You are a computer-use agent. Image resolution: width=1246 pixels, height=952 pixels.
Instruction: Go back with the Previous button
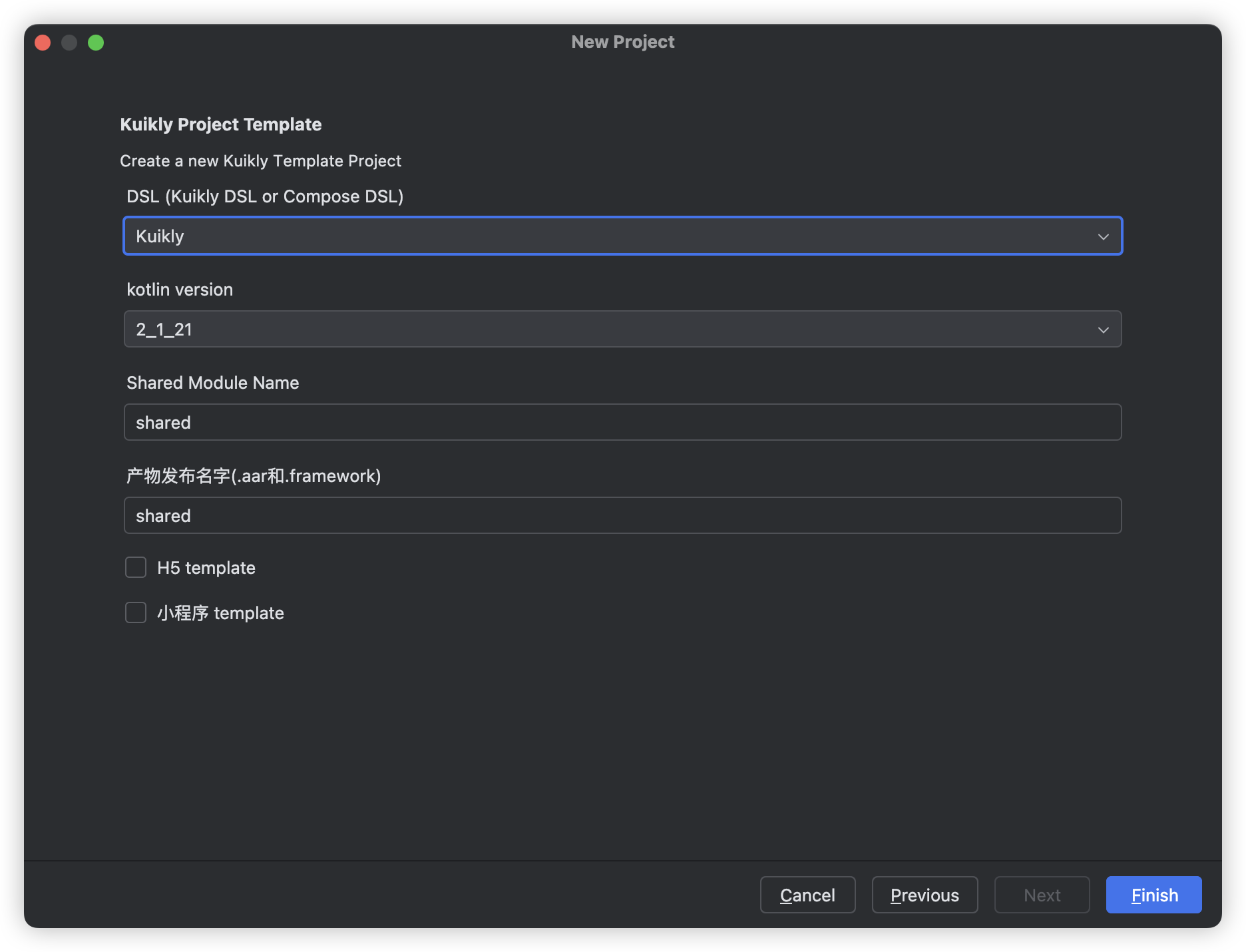point(925,895)
